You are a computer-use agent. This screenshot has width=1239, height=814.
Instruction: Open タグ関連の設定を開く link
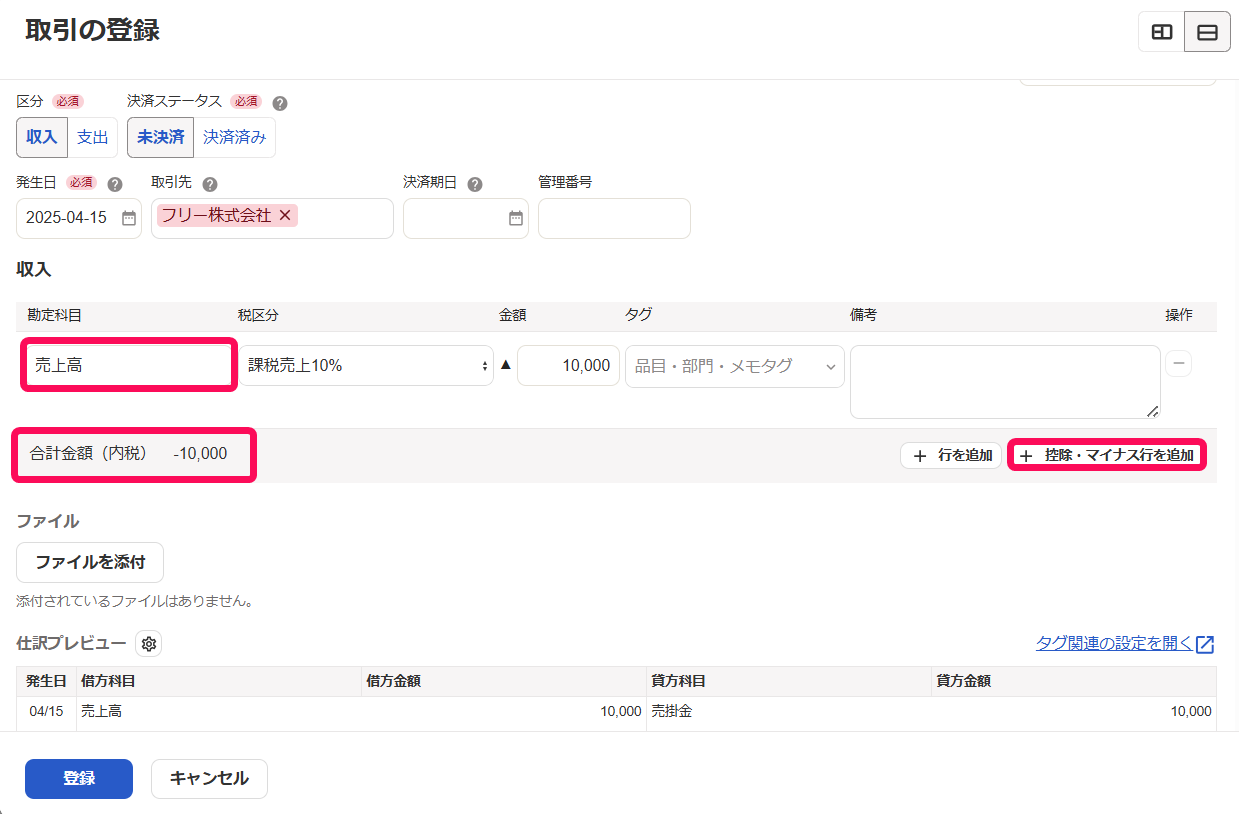click(x=1125, y=644)
